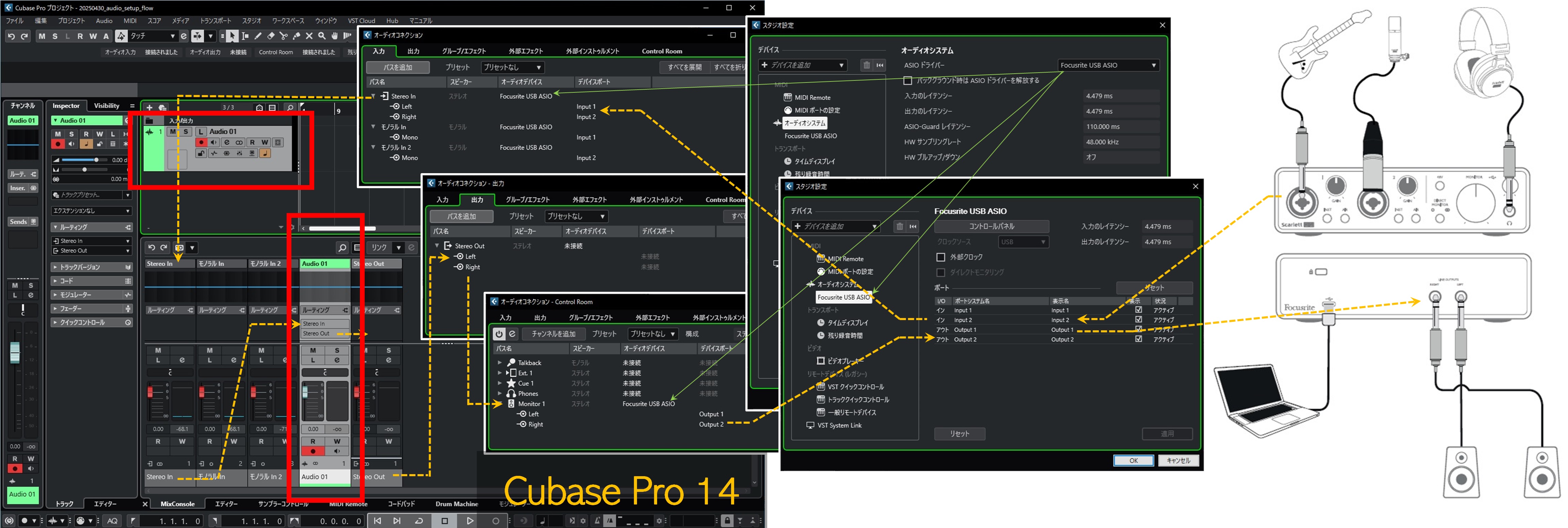Open Inspector Stereo In input routing dropdown
The height and width of the screenshot is (528, 1568).
click(91, 241)
